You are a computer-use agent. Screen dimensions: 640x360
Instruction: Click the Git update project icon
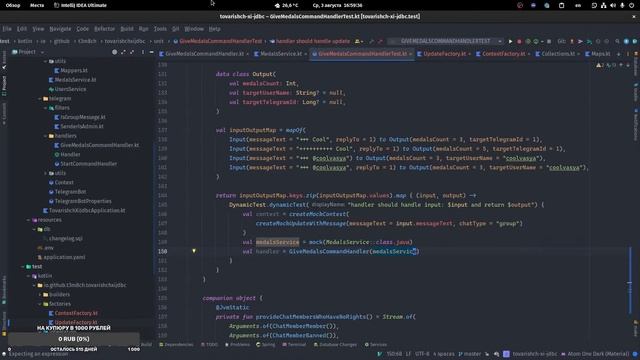[572, 41]
